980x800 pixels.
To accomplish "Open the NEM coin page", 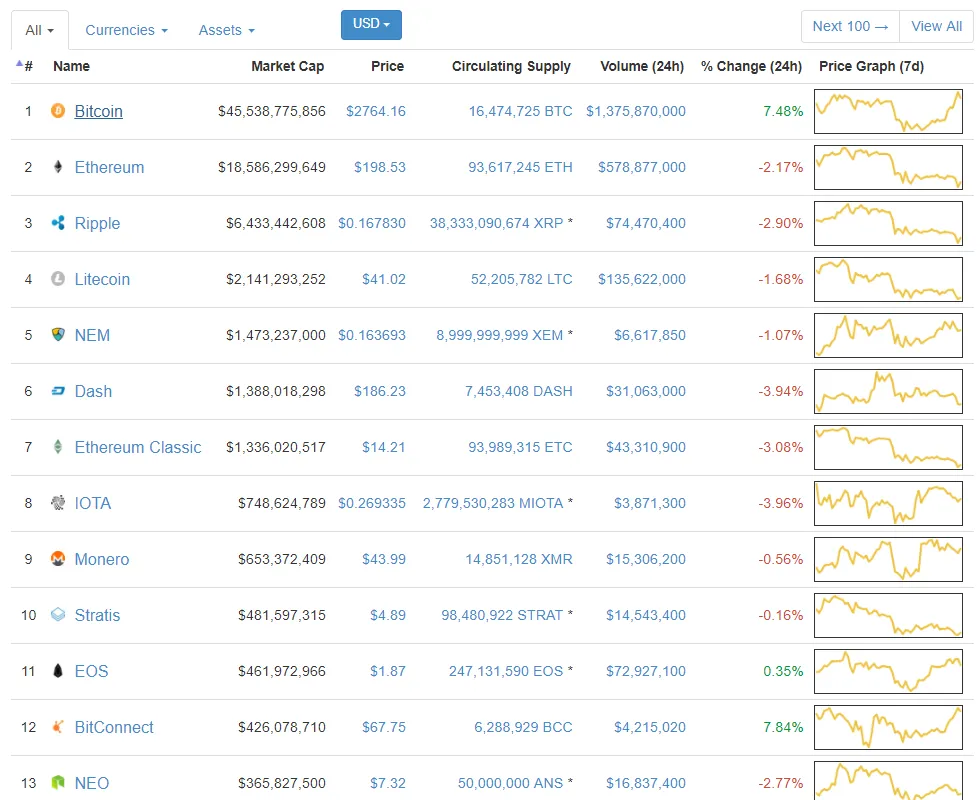I will click(92, 335).
